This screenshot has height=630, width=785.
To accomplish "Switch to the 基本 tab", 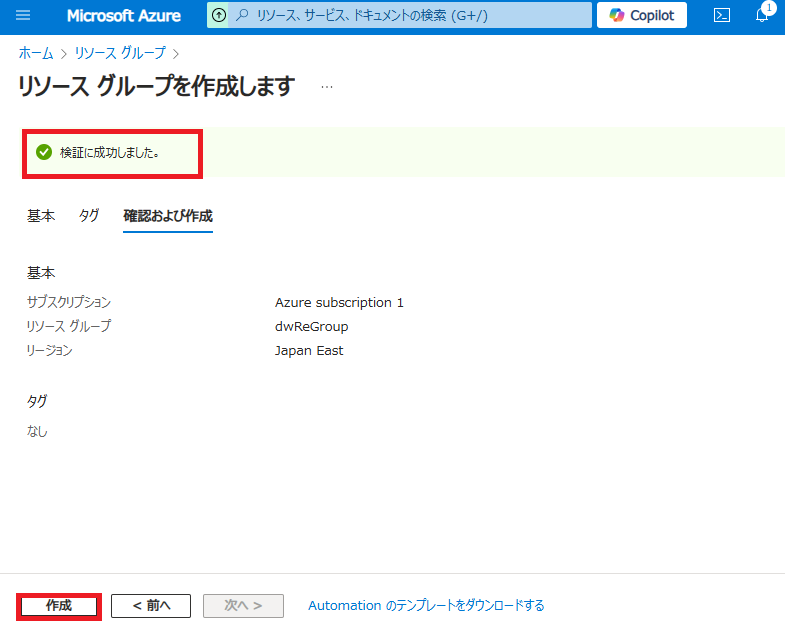I will [x=41, y=216].
